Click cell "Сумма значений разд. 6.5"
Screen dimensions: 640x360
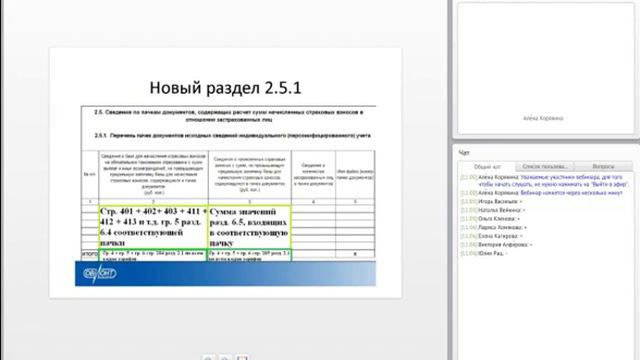[x=249, y=227]
